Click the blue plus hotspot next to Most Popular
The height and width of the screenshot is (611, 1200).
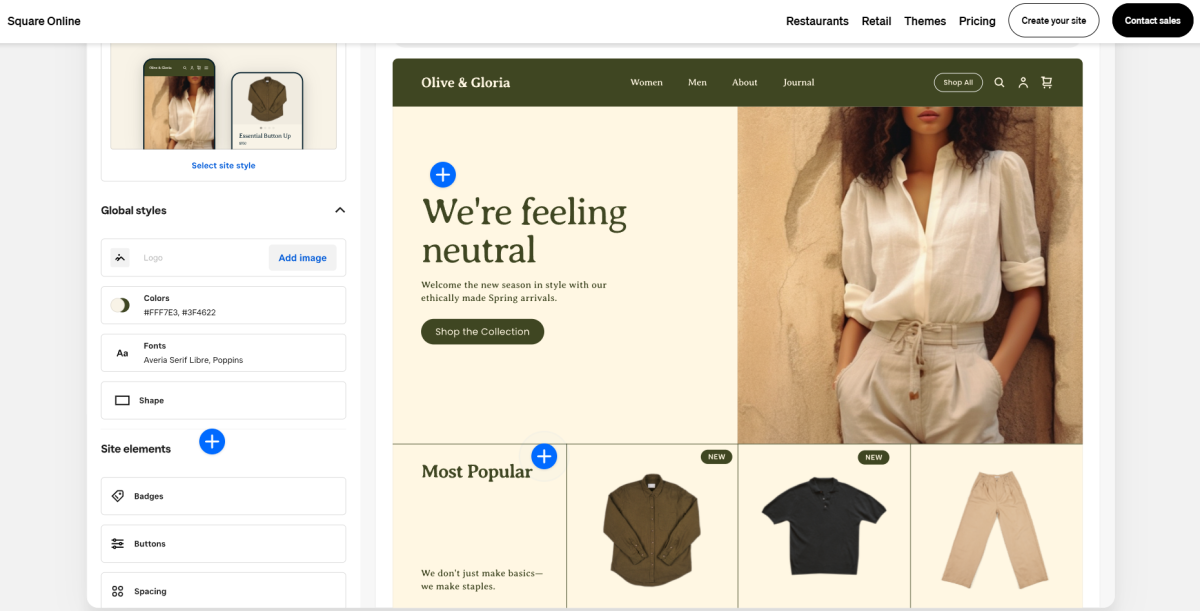pos(544,457)
